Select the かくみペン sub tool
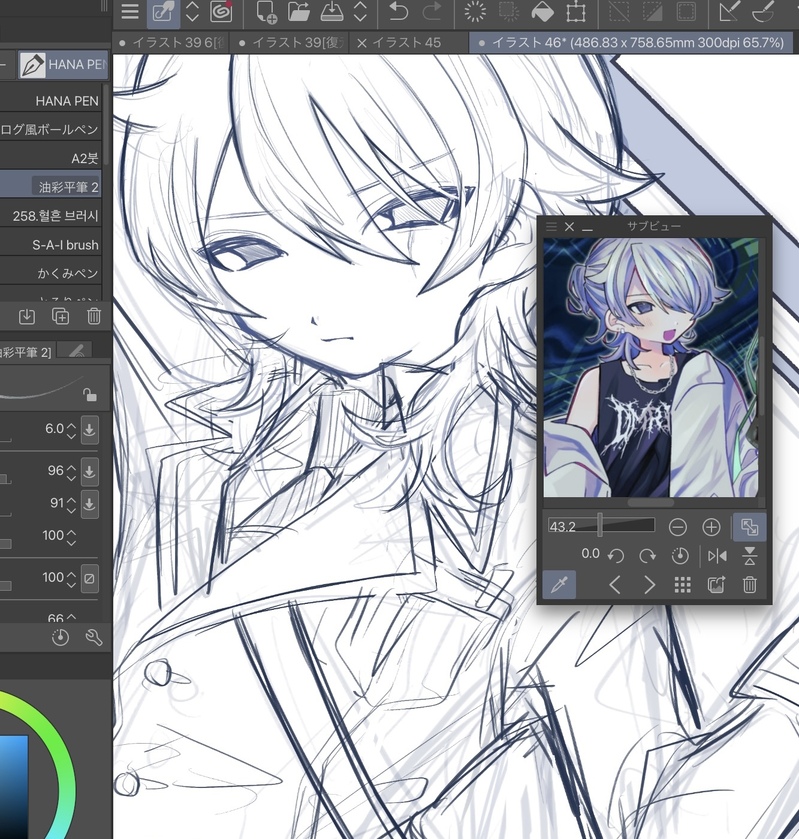This screenshot has width=799, height=839. (x=51, y=273)
